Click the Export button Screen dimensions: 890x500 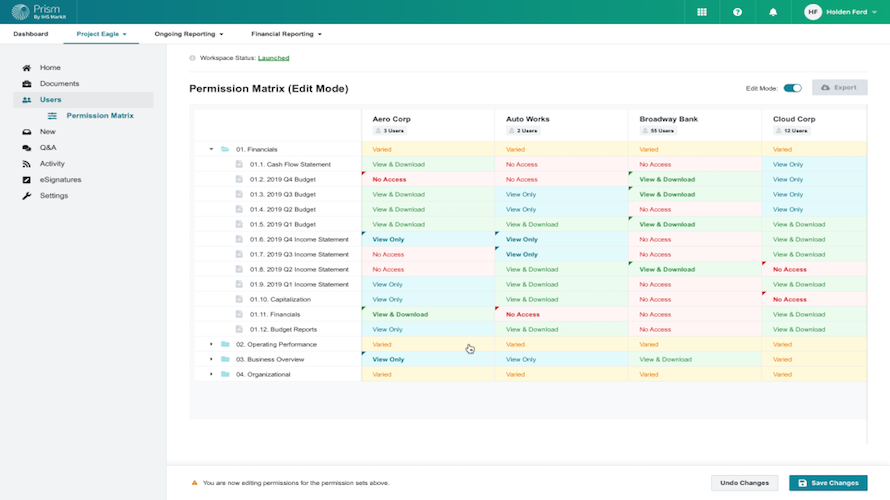click(839, 87)
